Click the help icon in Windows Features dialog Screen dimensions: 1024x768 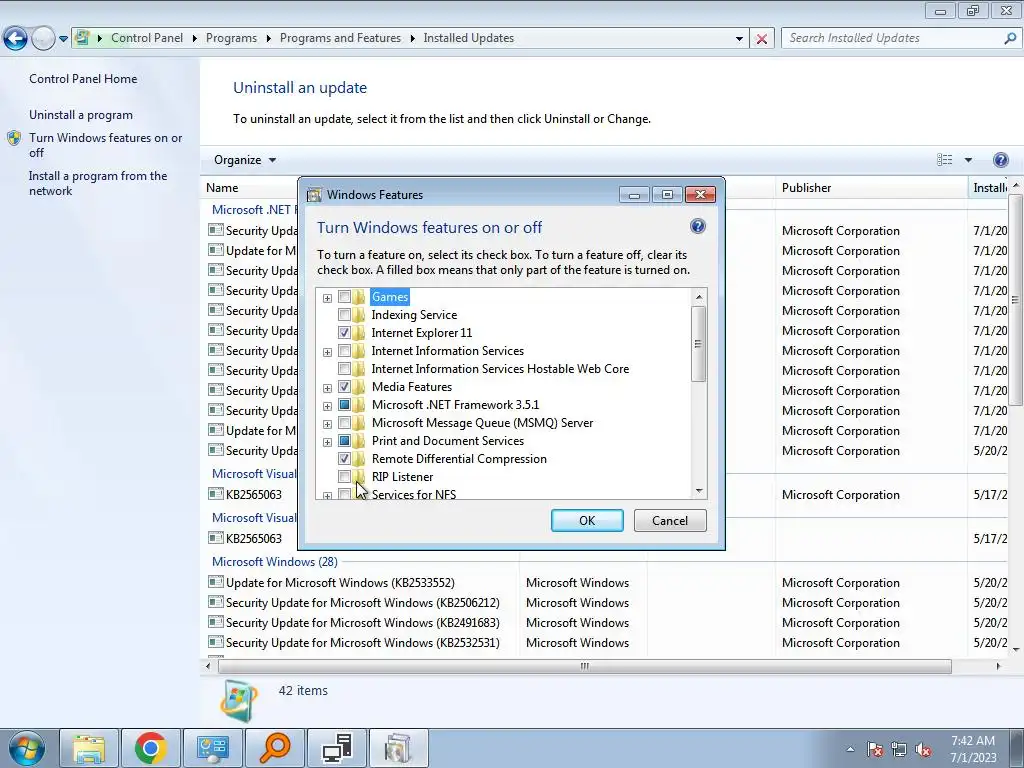click(697, 227)
